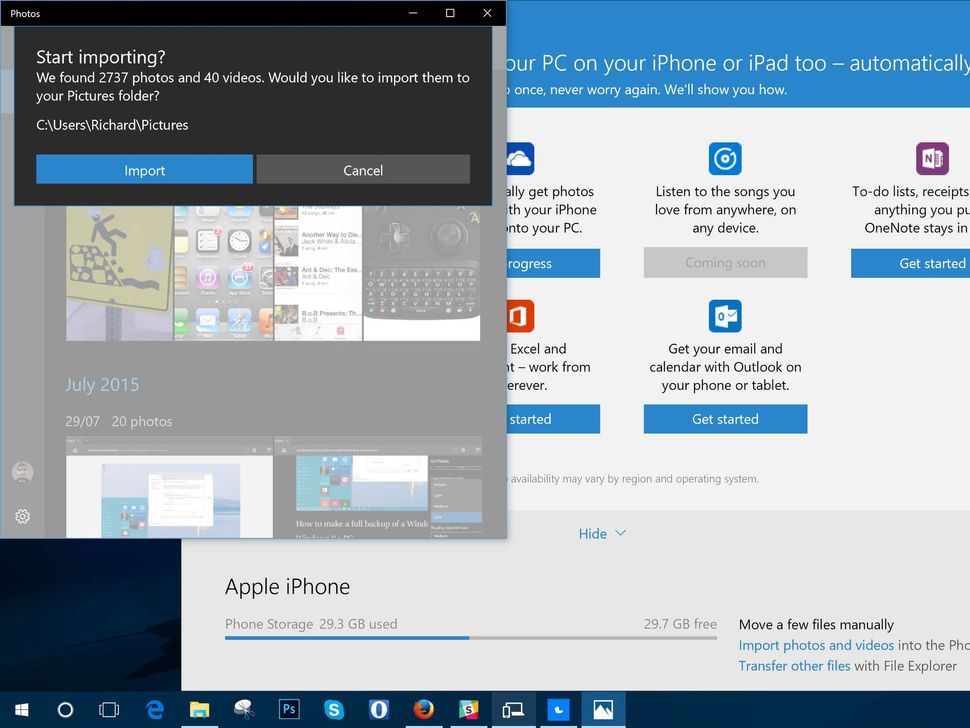Click the Photos app icon on the taskbar
Image resolution: width=970 pixels, height=728 pixels.
[x=602, y=709]
